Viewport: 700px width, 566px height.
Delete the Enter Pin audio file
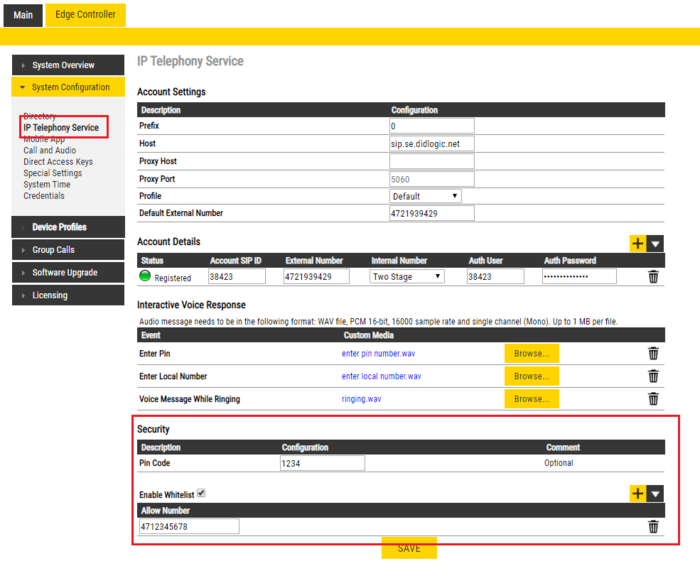(653, 353)
